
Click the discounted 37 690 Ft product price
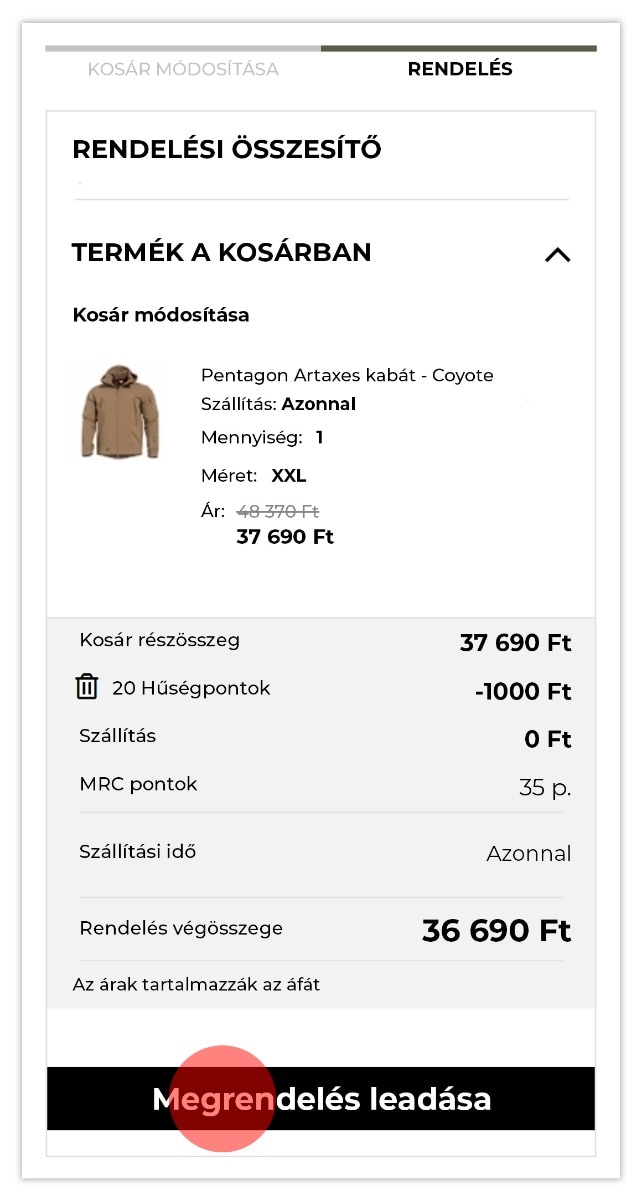pos(285,537)
